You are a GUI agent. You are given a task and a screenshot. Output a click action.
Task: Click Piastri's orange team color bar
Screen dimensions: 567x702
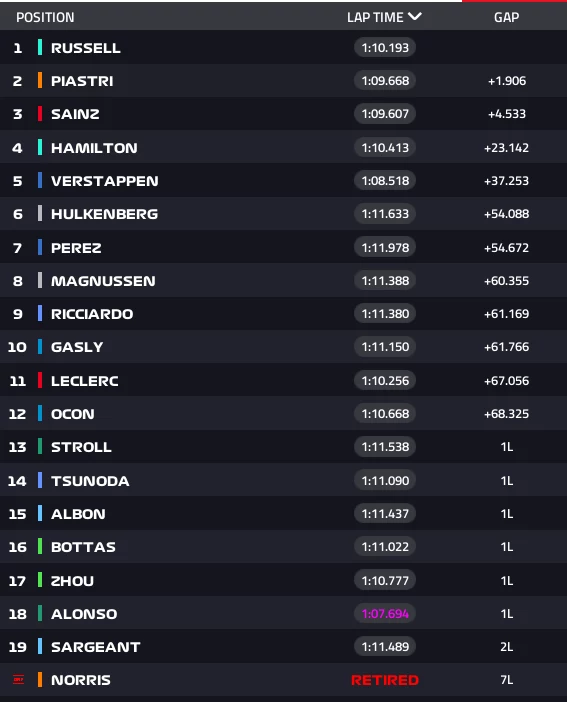click(40, 81)
